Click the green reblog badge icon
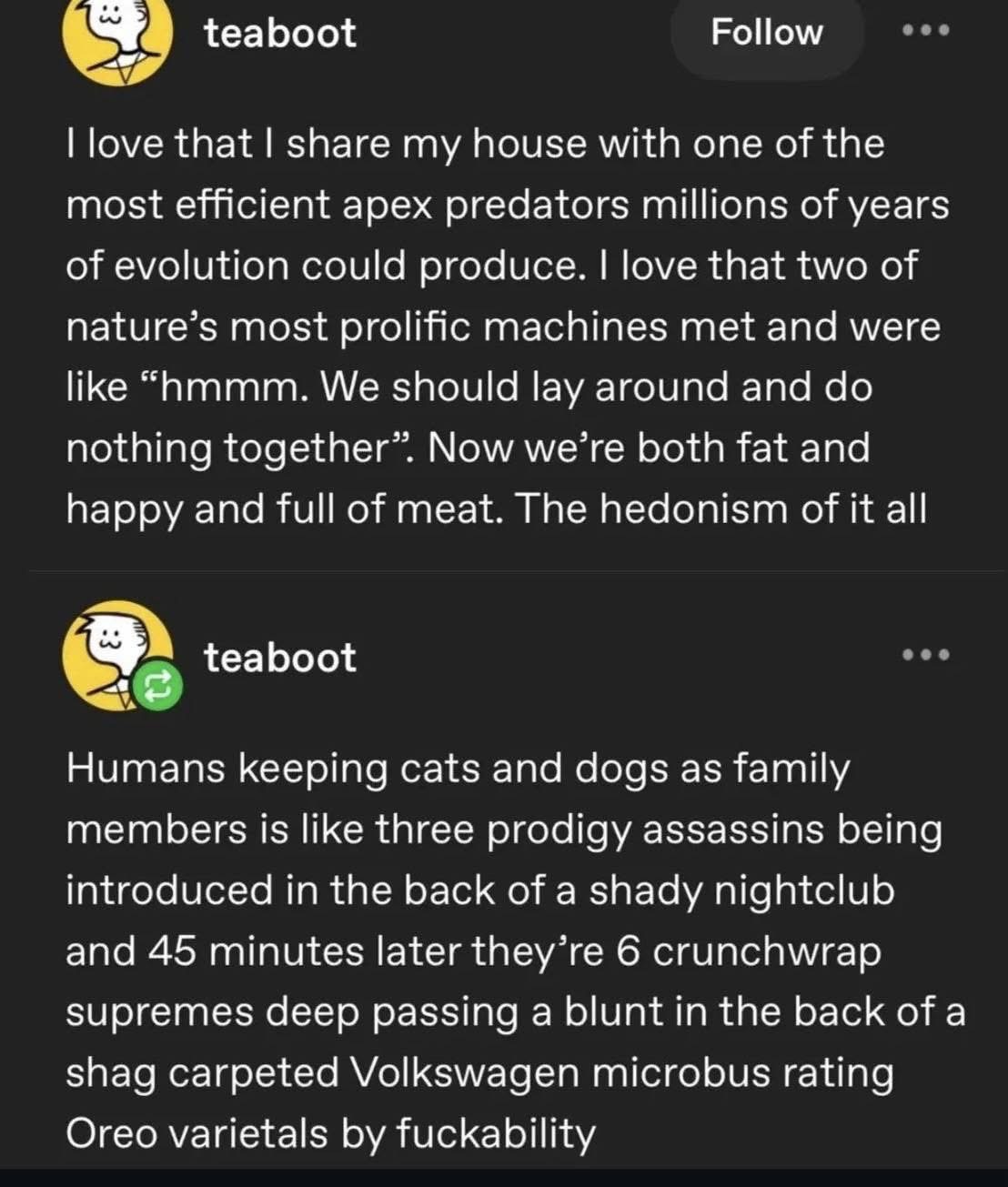 click(158, 689)
